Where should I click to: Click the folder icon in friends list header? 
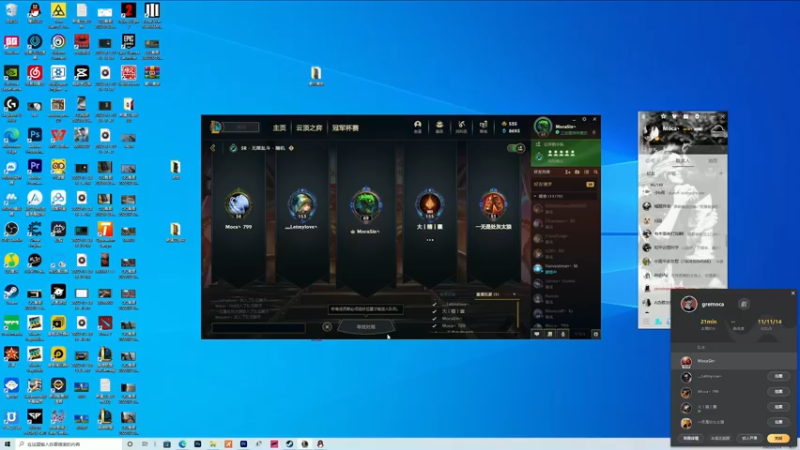click(x=577, y=172)
